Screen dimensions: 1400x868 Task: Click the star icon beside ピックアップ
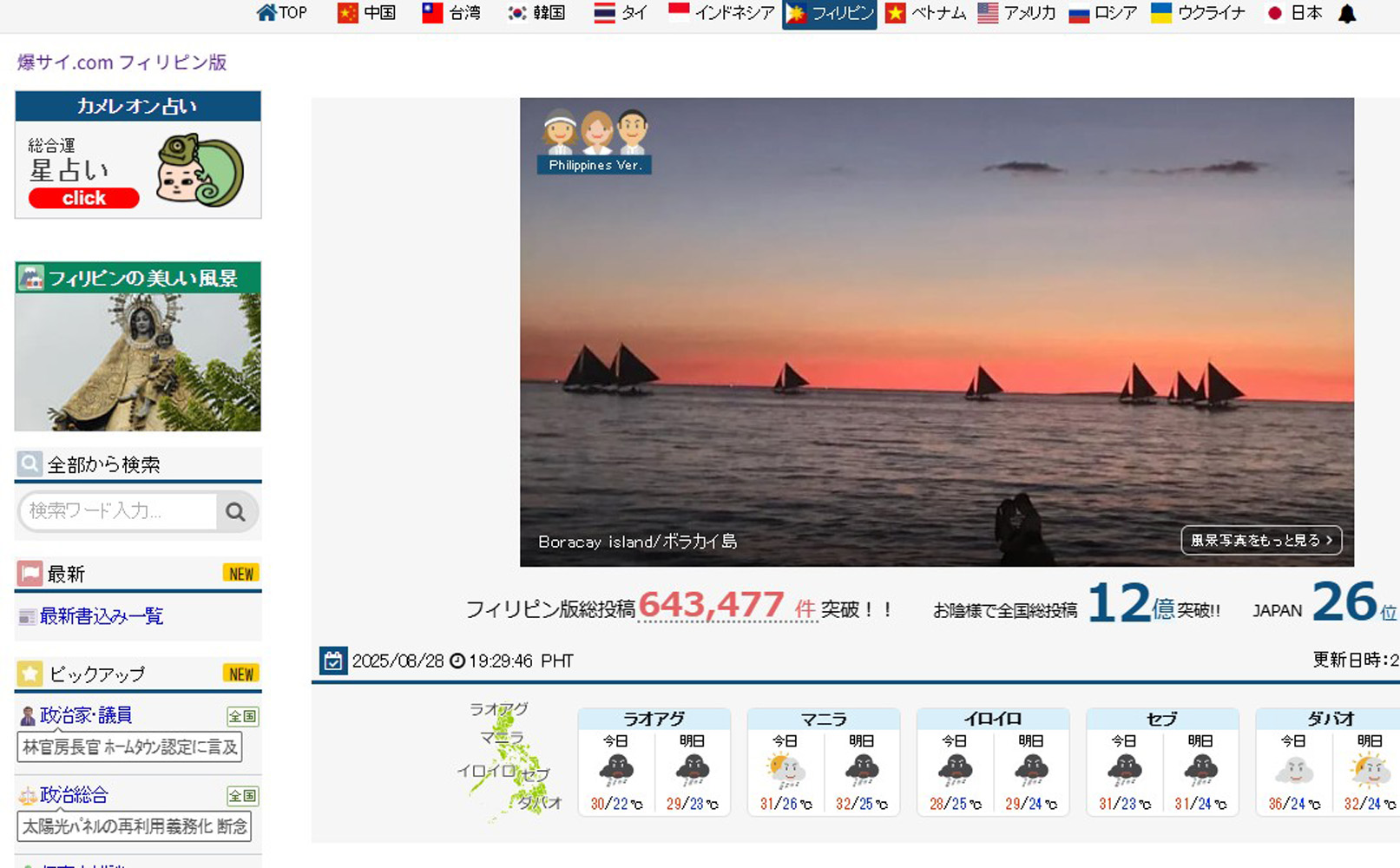pos(30,674)
